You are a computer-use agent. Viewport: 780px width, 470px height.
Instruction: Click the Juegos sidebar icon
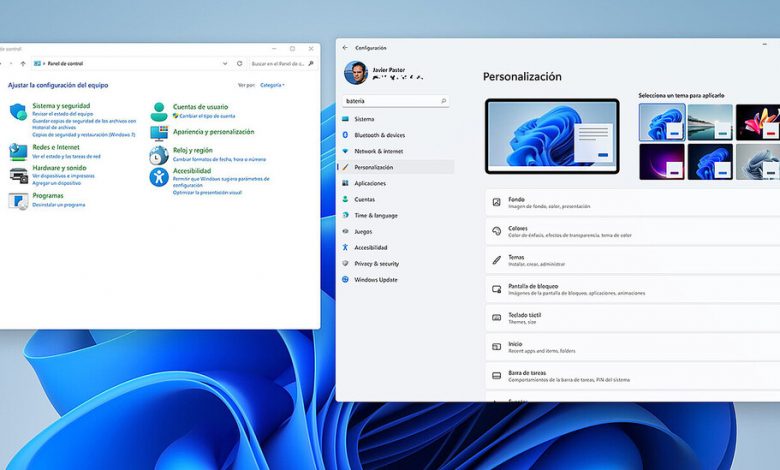(345, 231)
